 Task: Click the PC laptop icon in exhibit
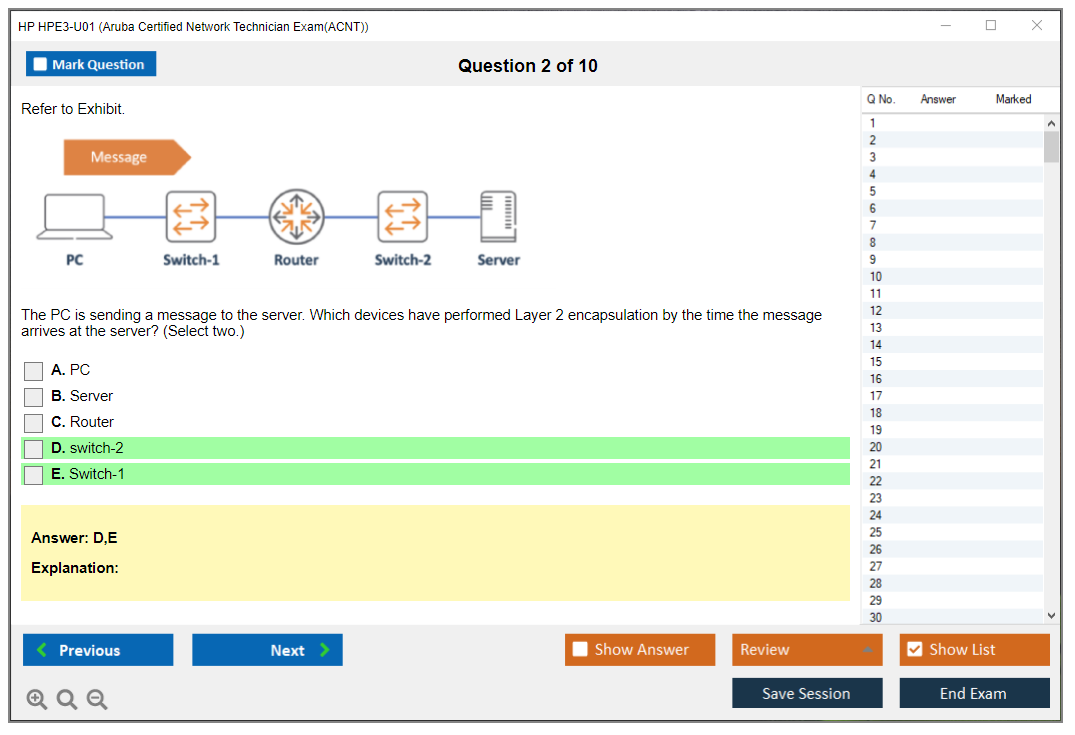75,217
